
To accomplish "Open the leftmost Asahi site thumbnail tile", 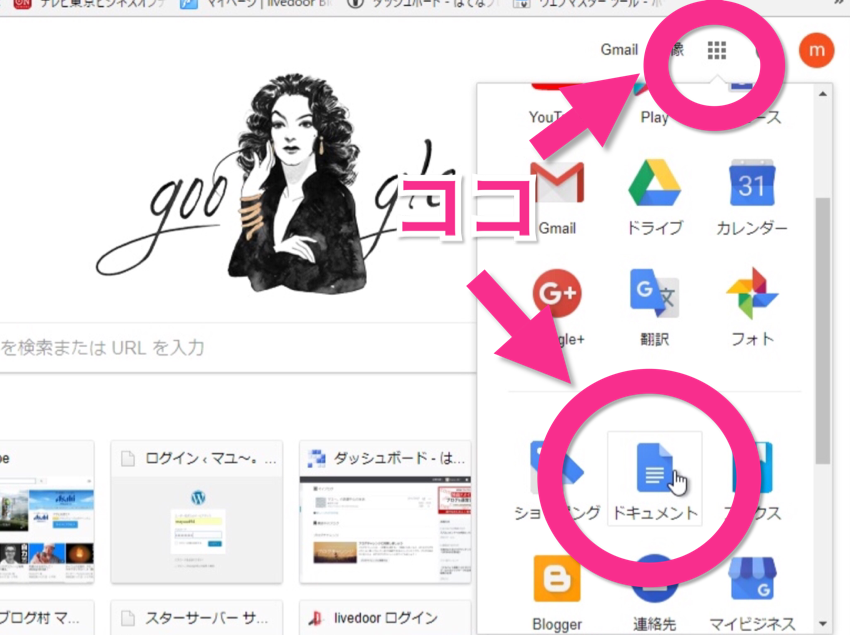I will 47,512.
